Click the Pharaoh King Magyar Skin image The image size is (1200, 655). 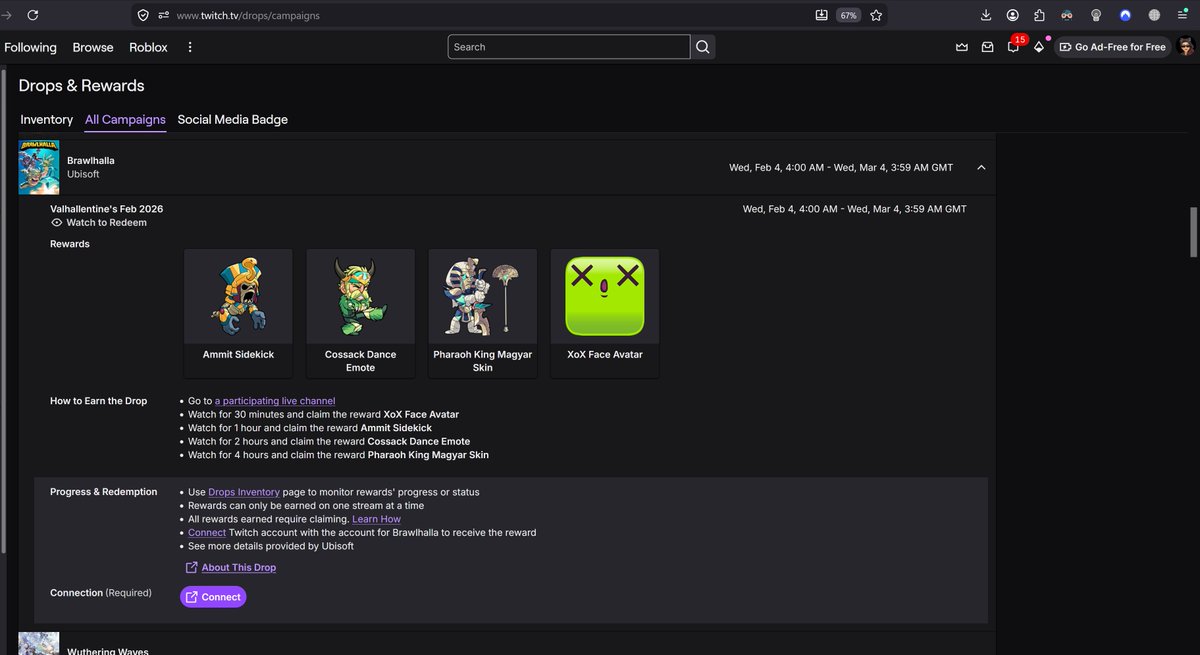483,295
